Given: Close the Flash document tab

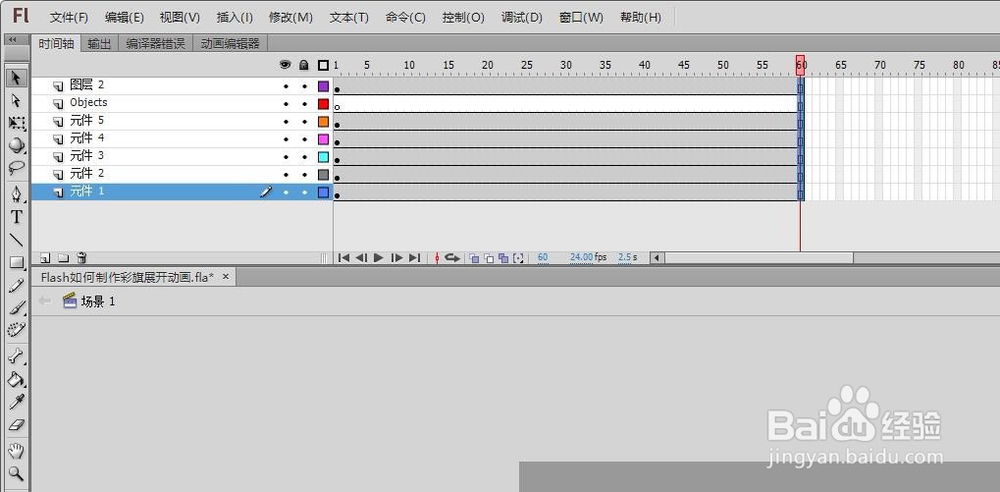Looking at the screenshot, I should pos(225,277).
